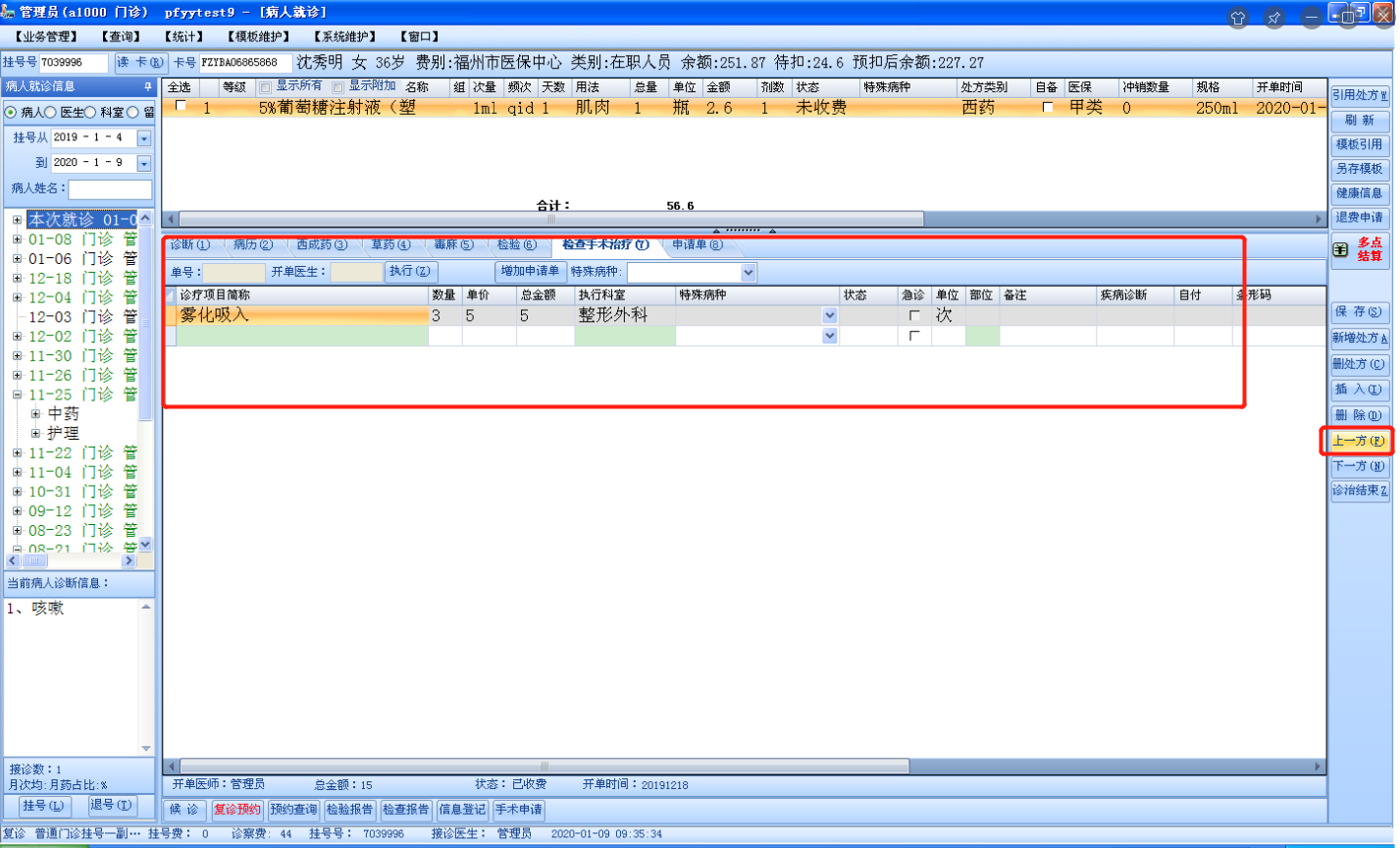Image resolution: width=1400 pixels, height=848 pixels.
Task: Enable the 显示附加 checkbox
Action: click(338, 87)
